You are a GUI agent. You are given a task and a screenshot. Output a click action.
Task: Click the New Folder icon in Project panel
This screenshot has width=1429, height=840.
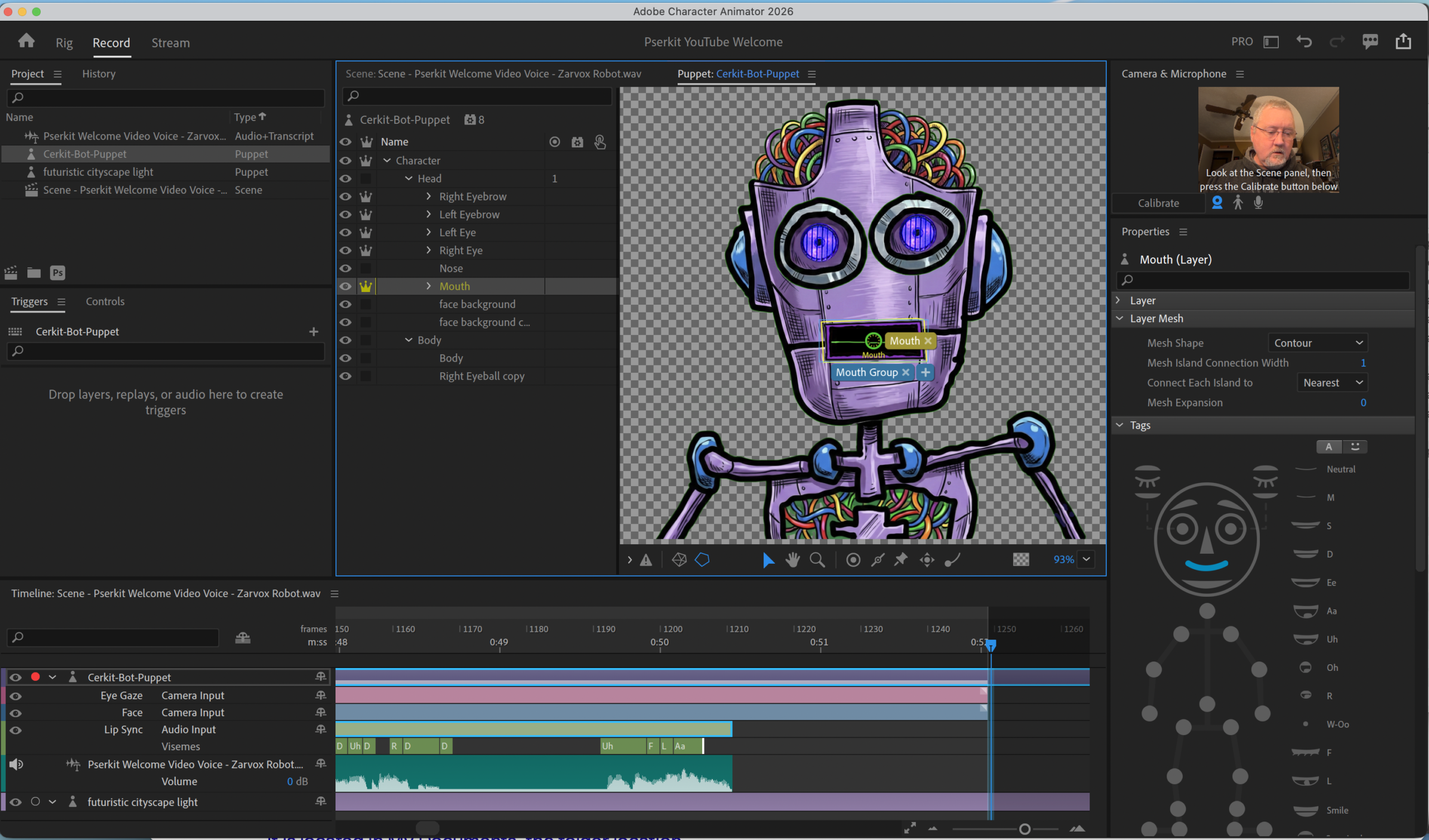point(33,273)
